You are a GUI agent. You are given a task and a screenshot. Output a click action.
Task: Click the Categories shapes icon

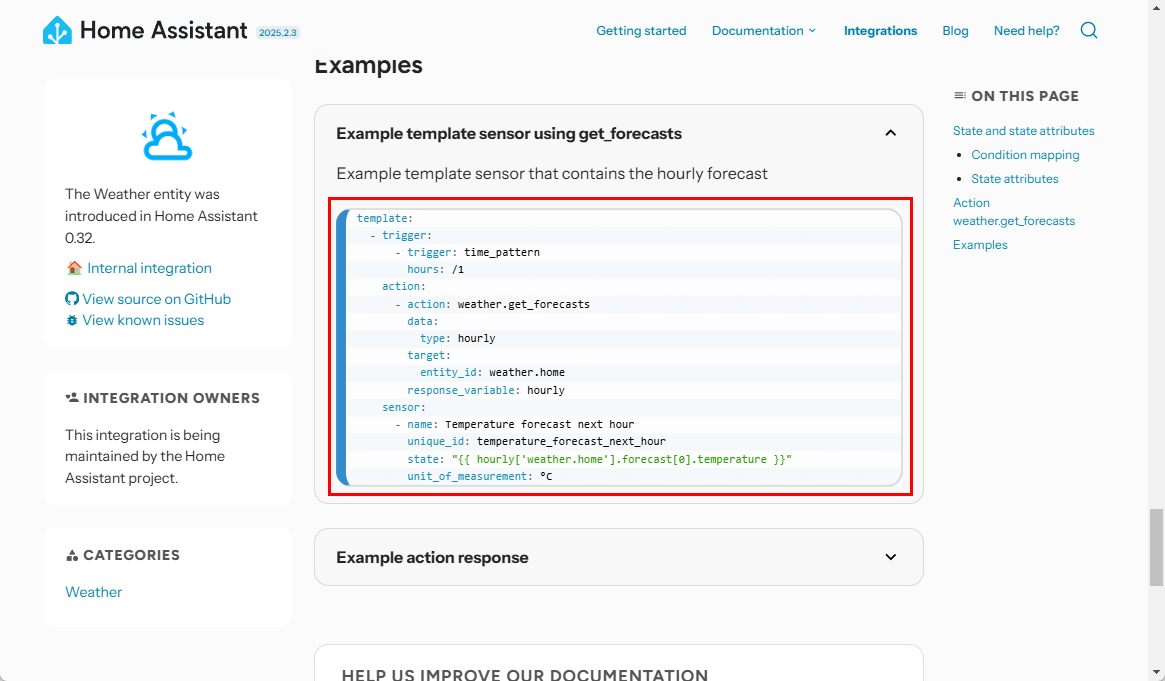(72, 555)
